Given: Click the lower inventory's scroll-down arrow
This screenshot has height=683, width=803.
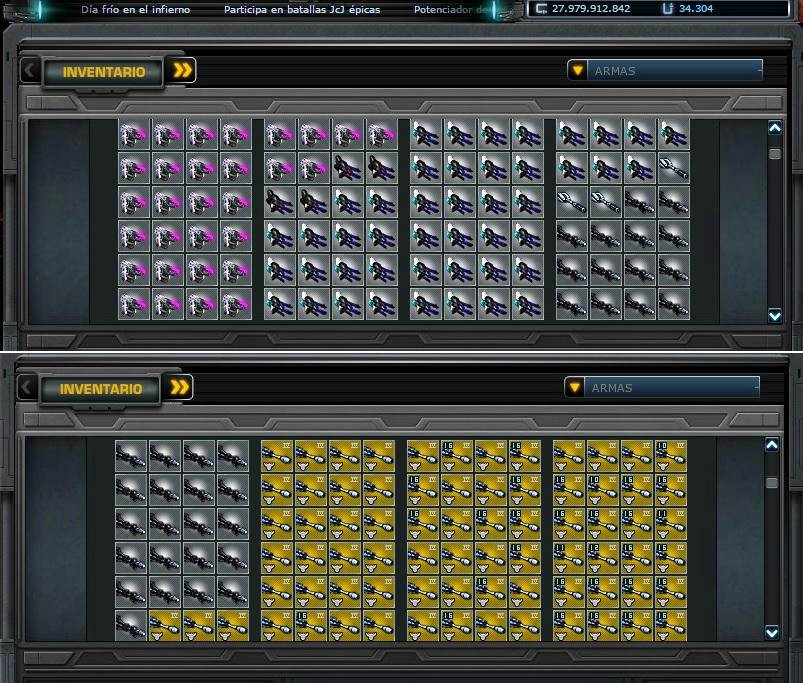Looking at the screenshot, I should [x=772, y=633].
